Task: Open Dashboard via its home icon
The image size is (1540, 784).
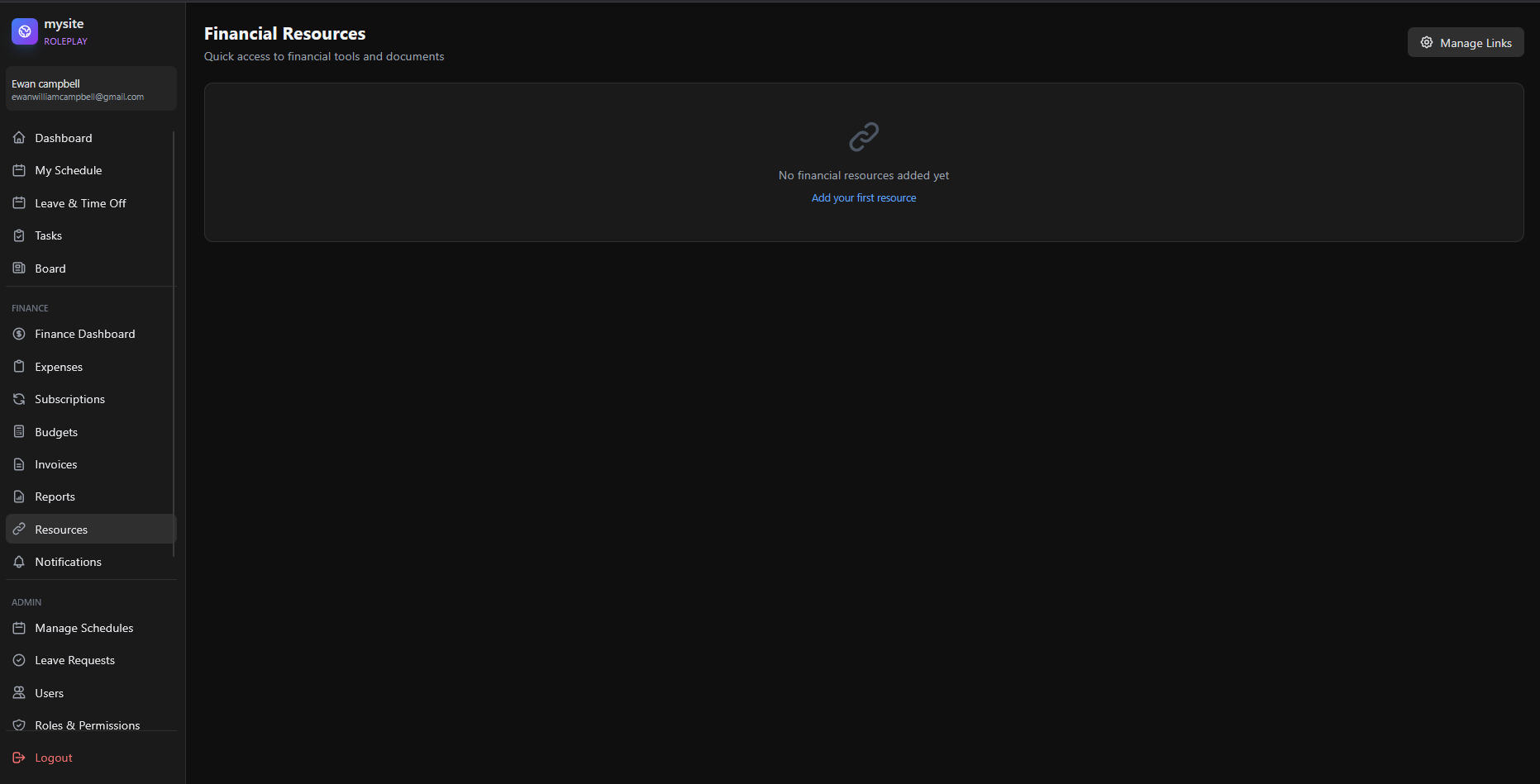Action: click(x=19, y=138)
